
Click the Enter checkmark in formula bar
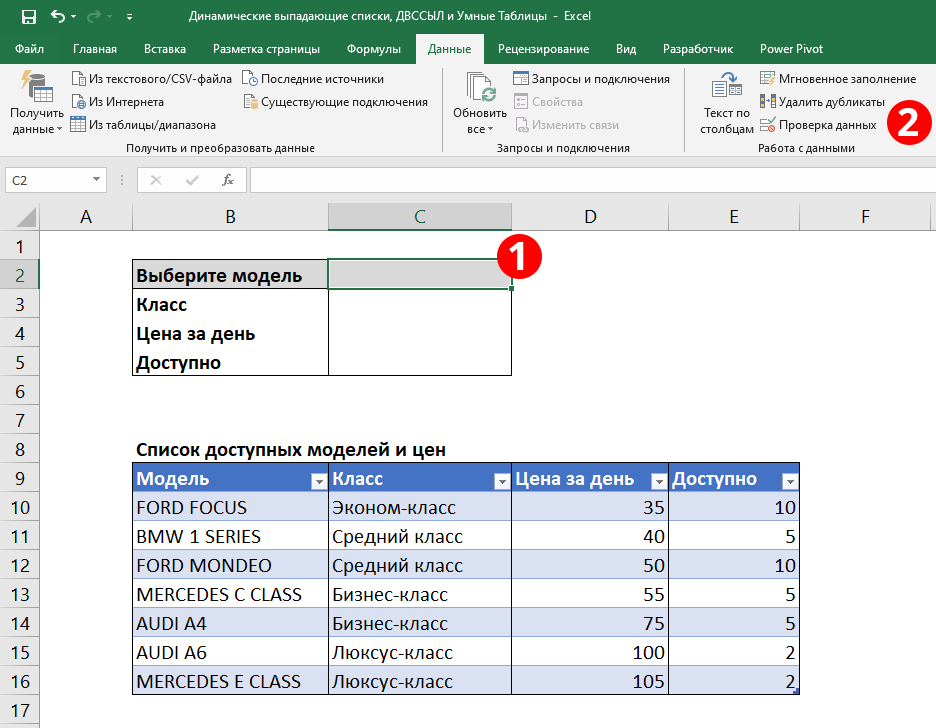[x=192, y=180]
